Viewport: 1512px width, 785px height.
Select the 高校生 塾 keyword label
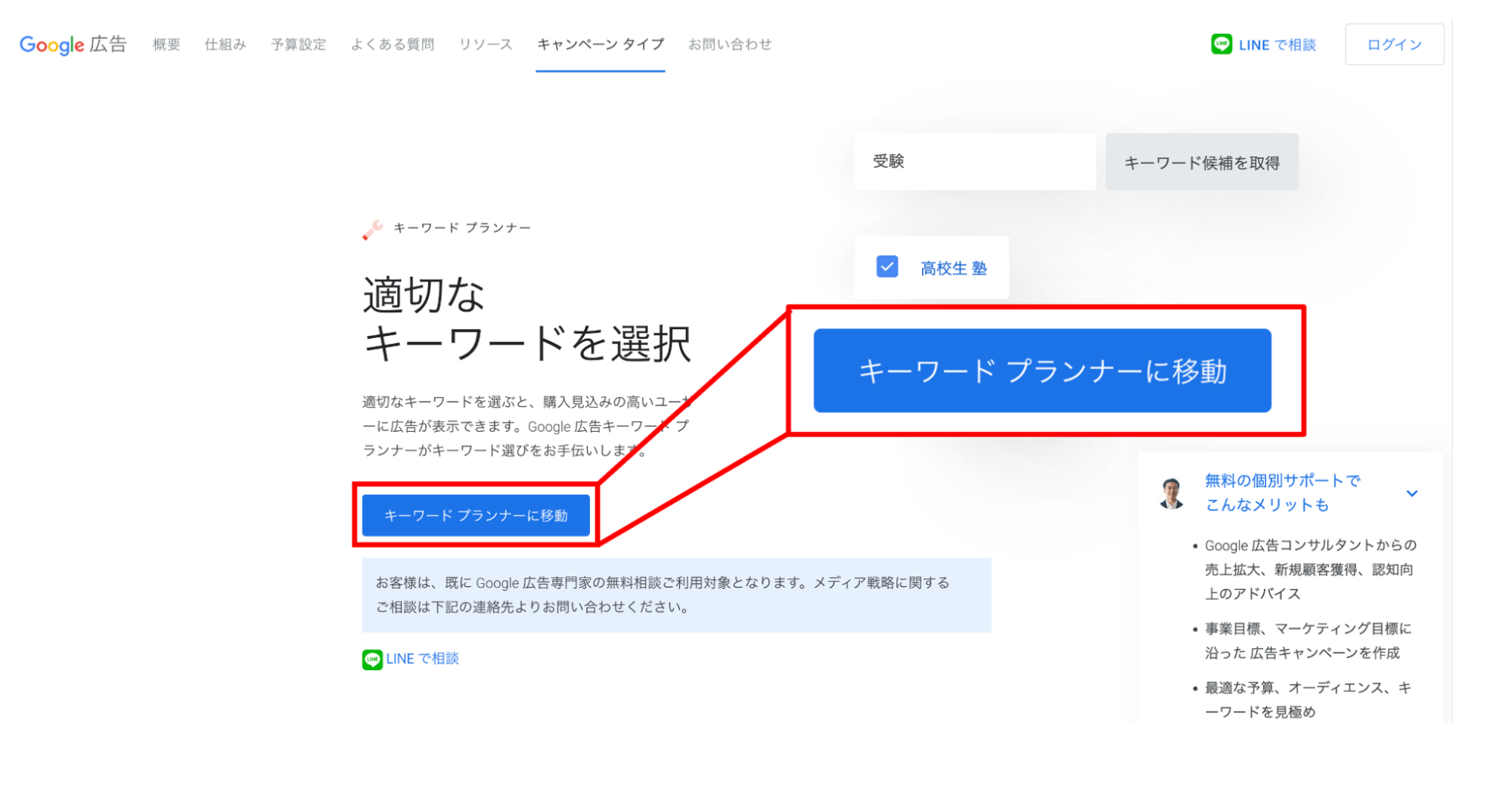click(953, 268)
